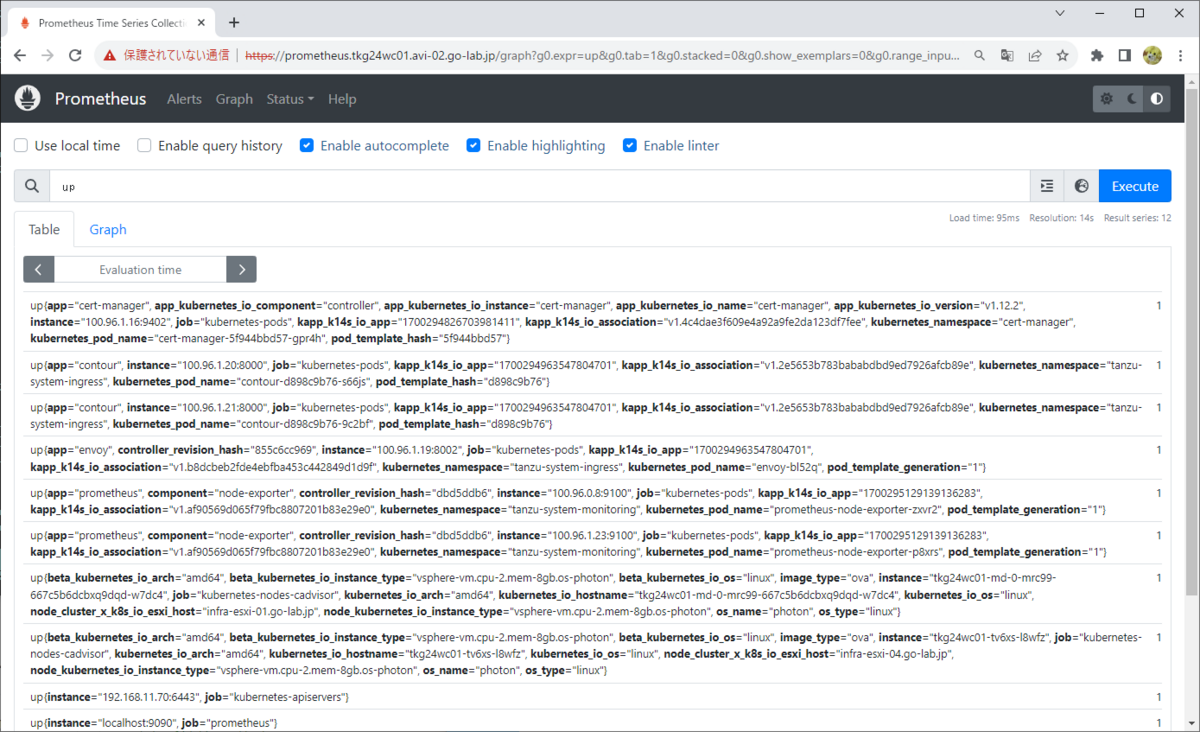
Task: Click the cert-manager up series row
Action: [x=595, y=322]
